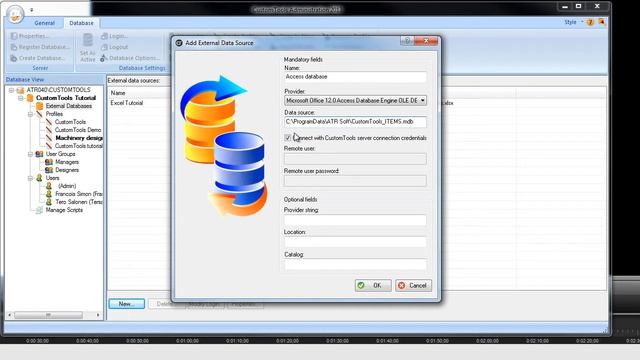Click the Register Database ribbon command
The image size is (640, 360).
tap(40, 47)
